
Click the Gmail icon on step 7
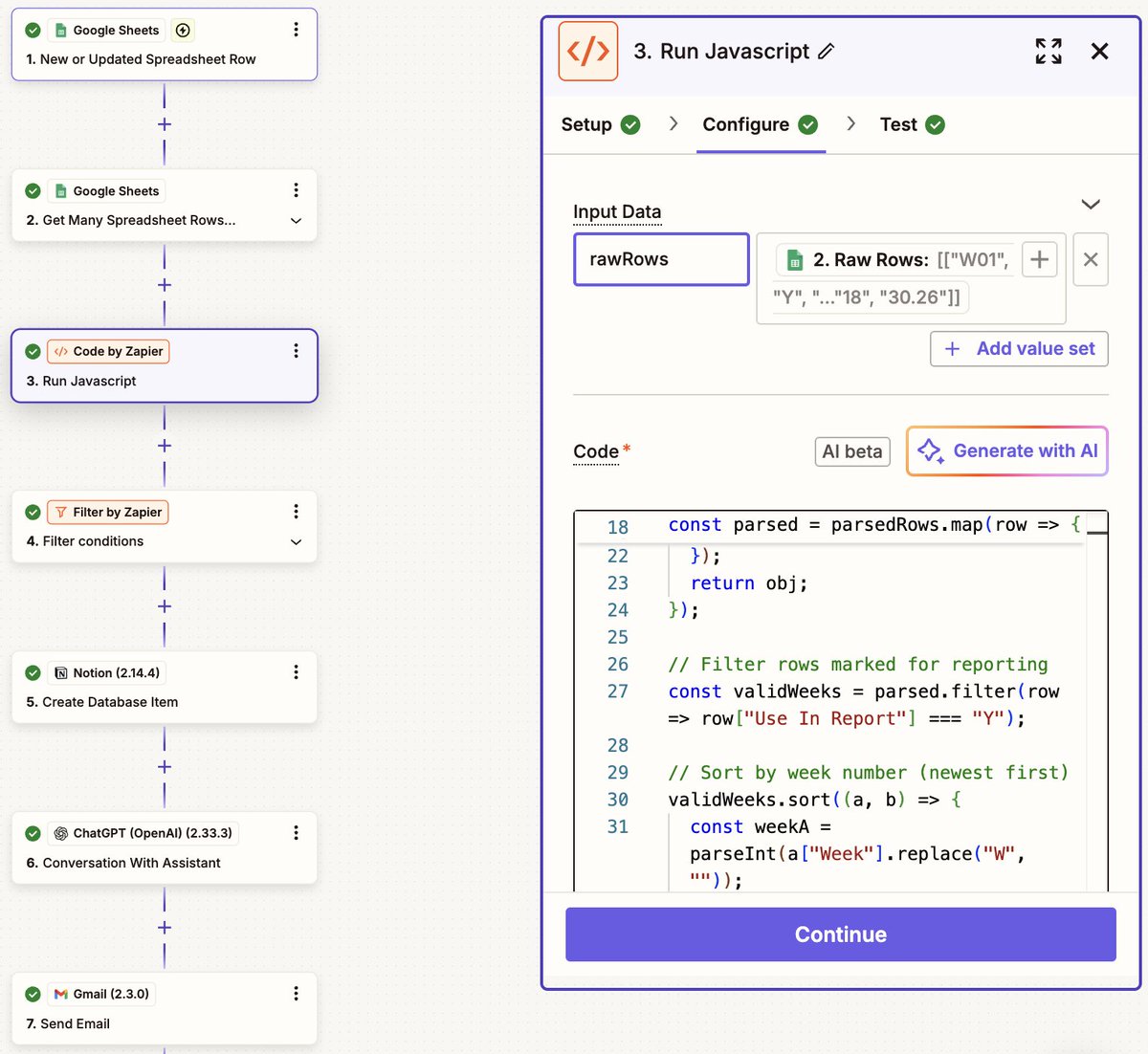point(61,994)
